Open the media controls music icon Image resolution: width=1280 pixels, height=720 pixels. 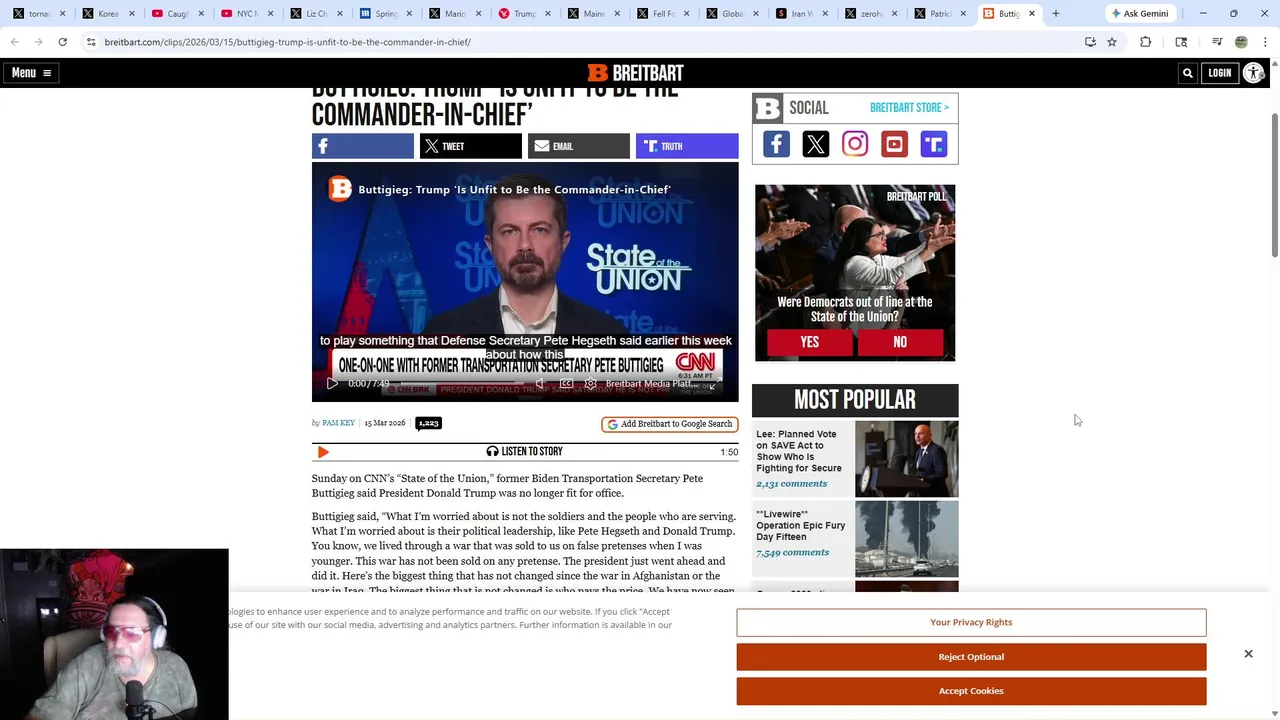pyautogui.click(x=1217, y=42)
